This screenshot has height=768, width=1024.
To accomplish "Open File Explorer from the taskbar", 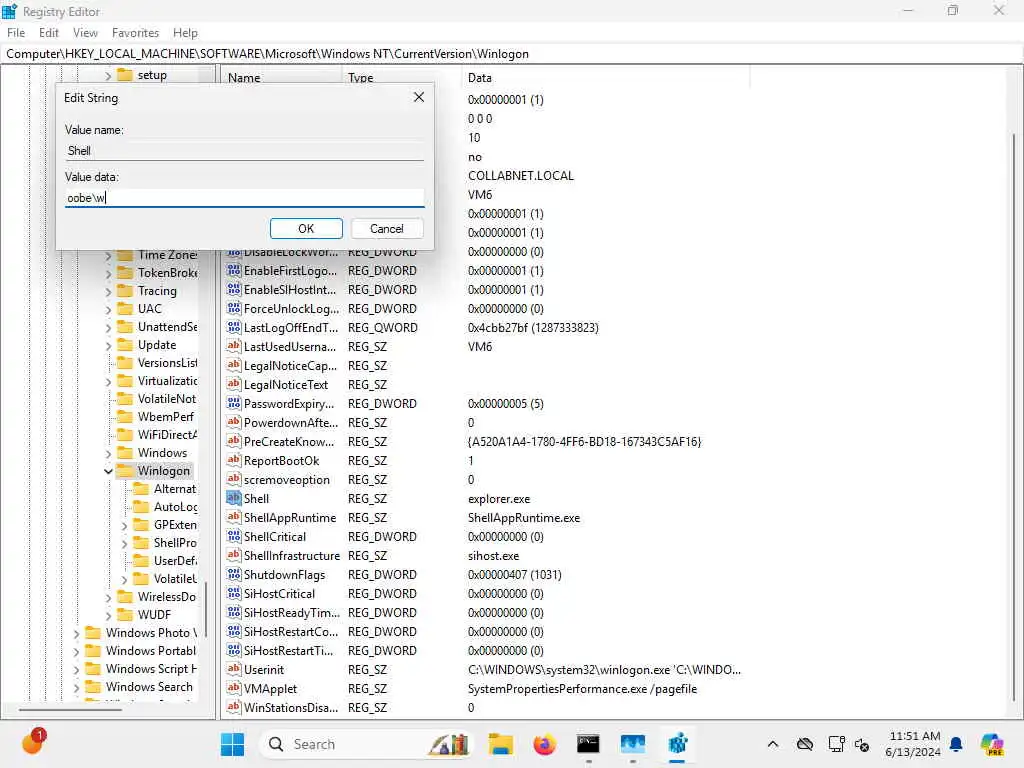I will 501,744.
